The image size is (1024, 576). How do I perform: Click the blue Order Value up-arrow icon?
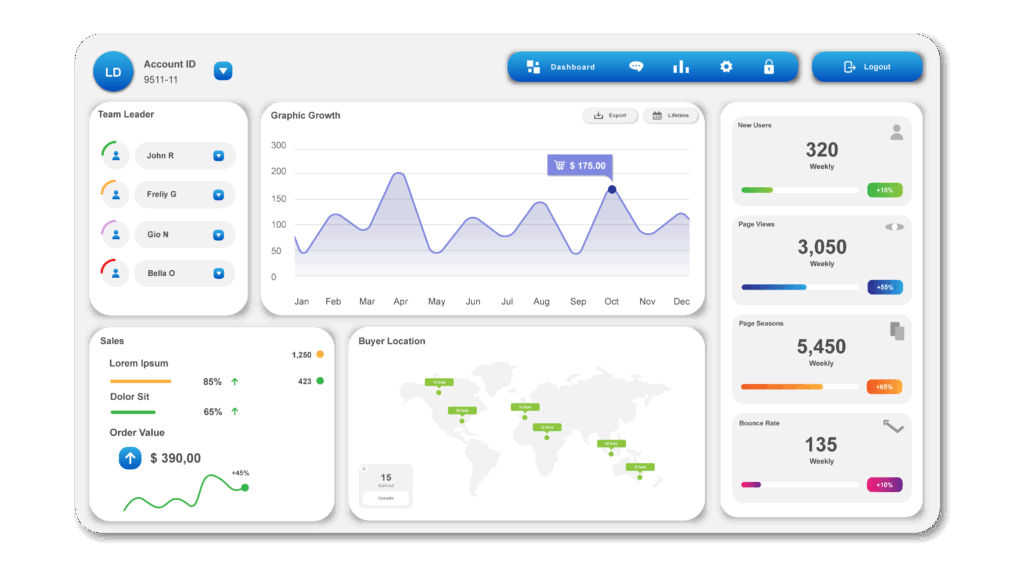coord(130,458)
